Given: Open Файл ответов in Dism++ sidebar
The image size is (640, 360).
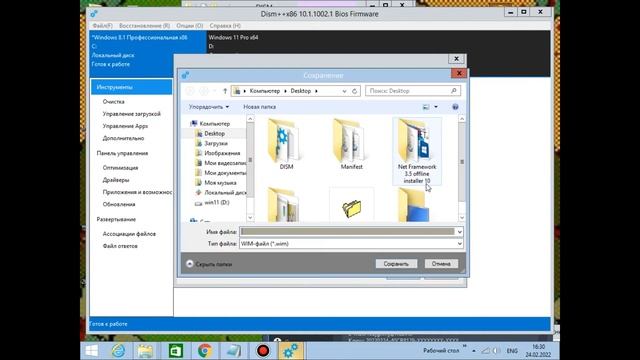Looking at the screenshot, I should click(x=120, y=246).
